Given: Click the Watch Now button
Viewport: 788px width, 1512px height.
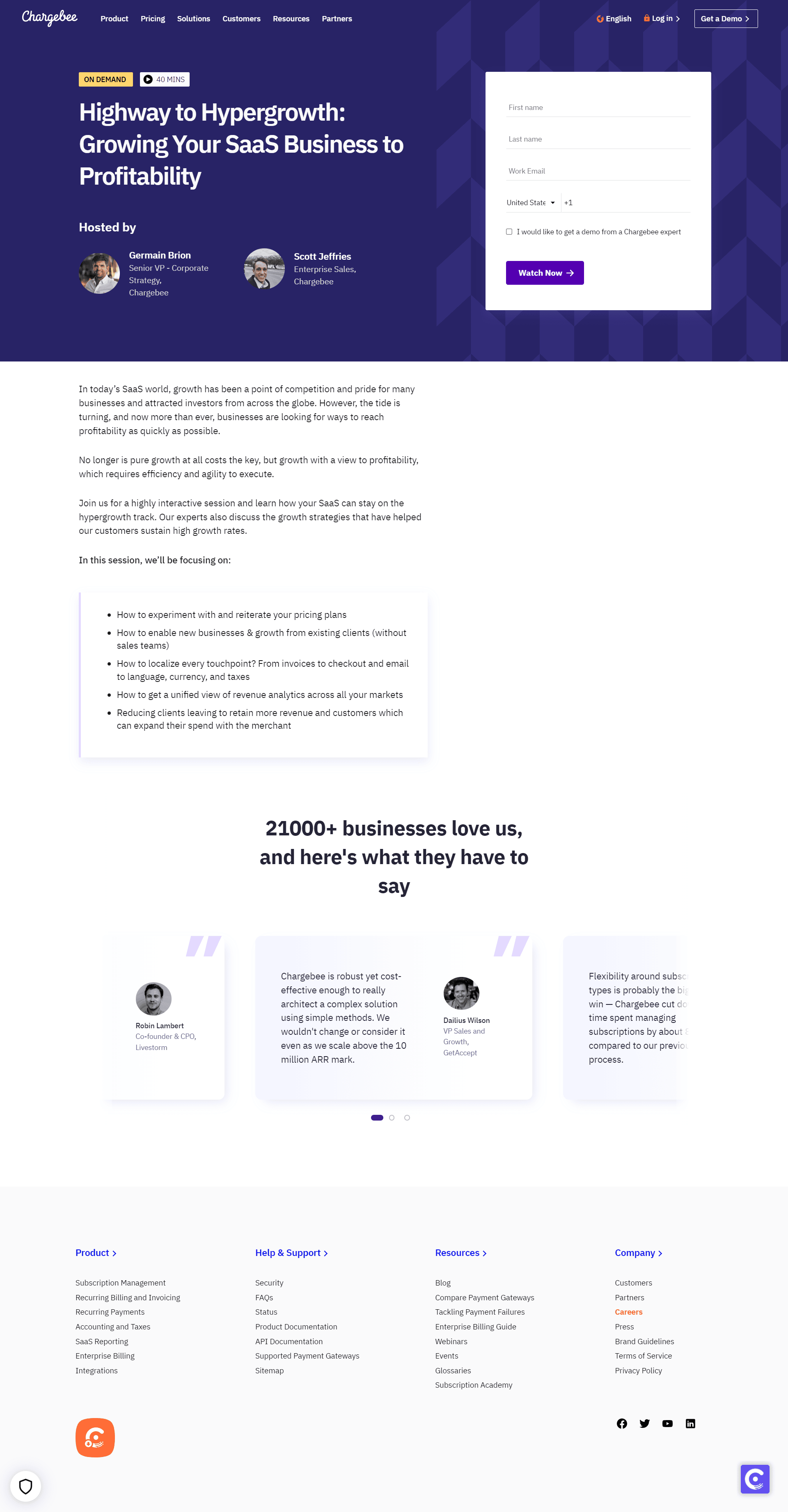Looking at the screenshot, I should pyautogui.click(x=543, y=272).
